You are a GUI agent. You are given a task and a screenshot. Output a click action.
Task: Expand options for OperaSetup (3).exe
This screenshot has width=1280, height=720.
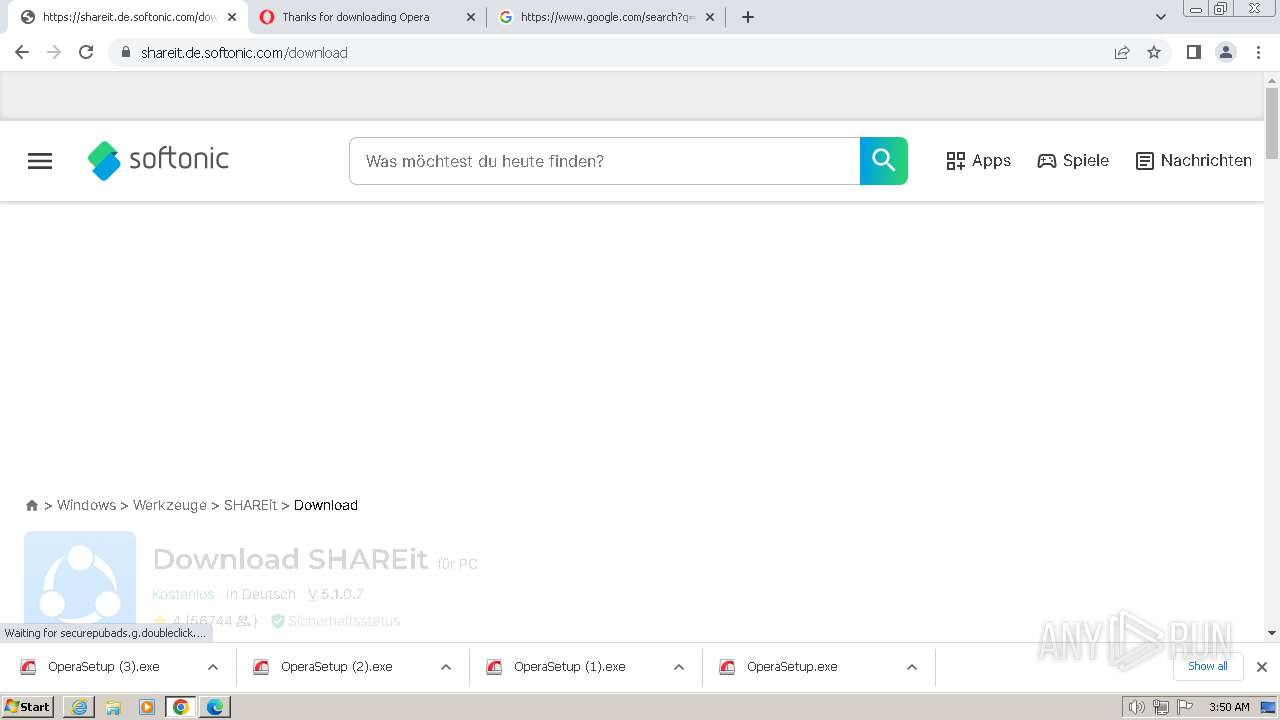coord(213,667)
